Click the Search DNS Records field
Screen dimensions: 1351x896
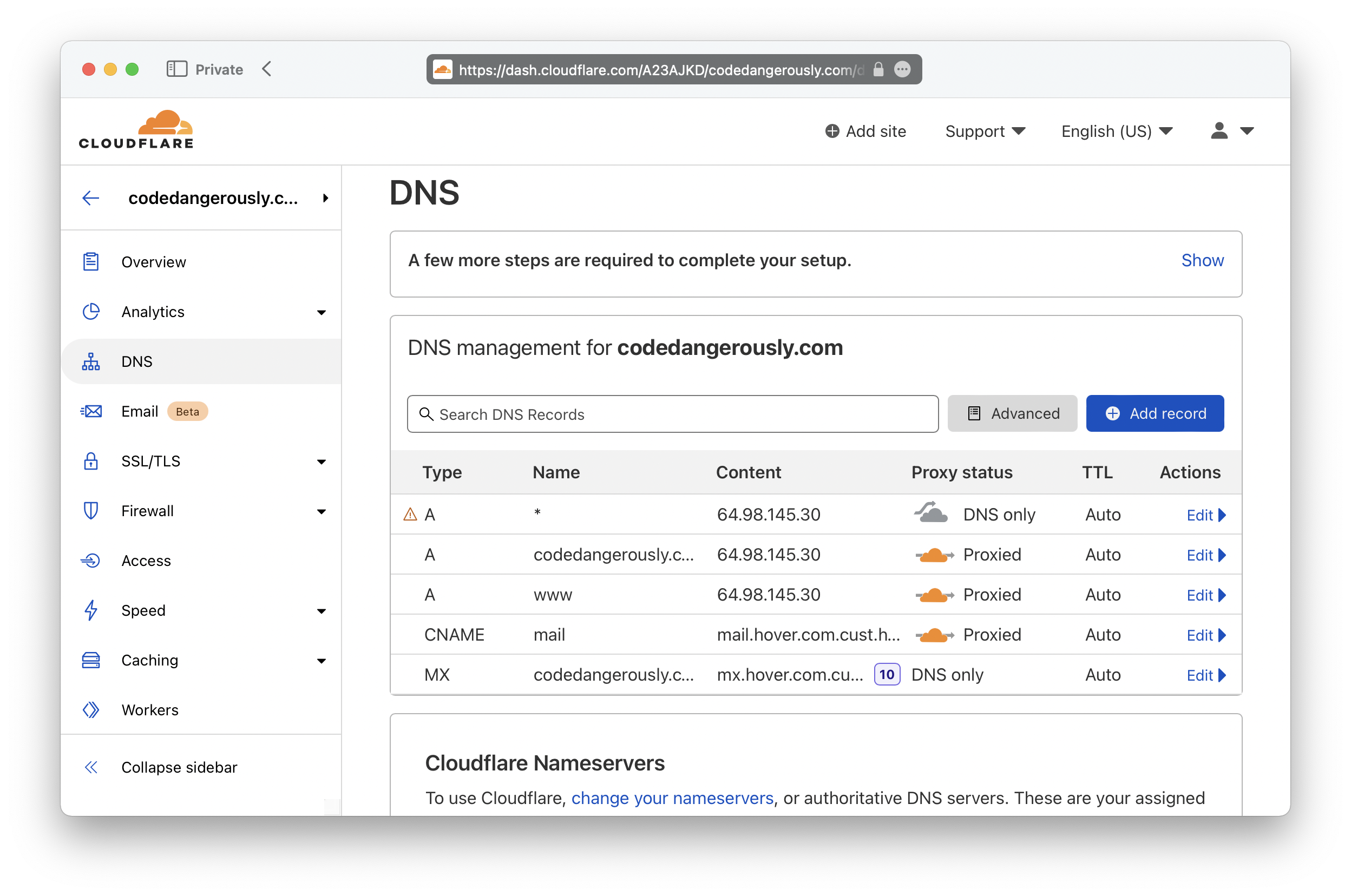point(672,414)
